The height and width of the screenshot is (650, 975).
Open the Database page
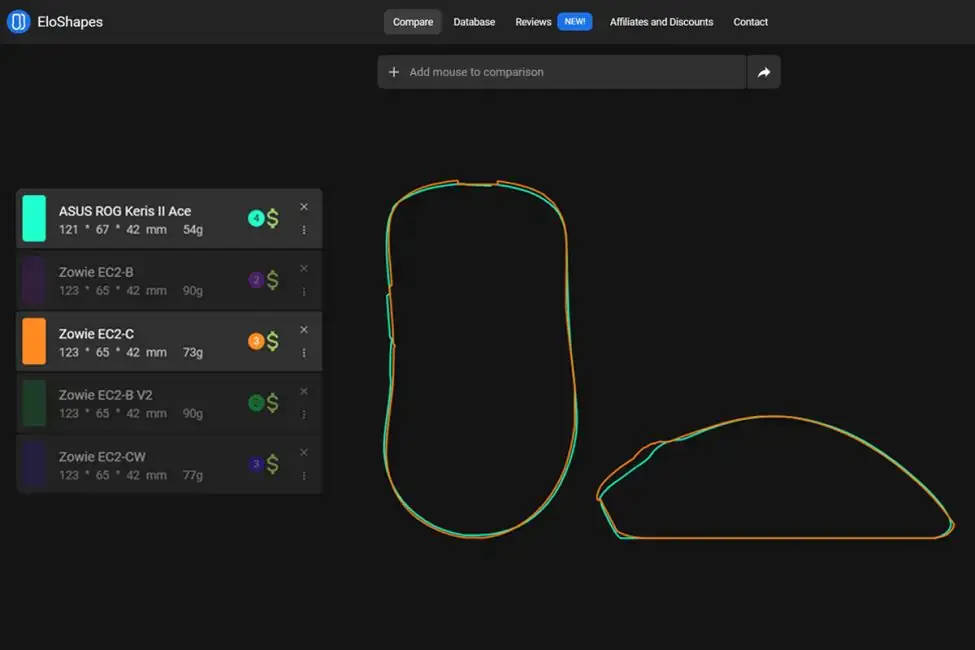point(474,22)
